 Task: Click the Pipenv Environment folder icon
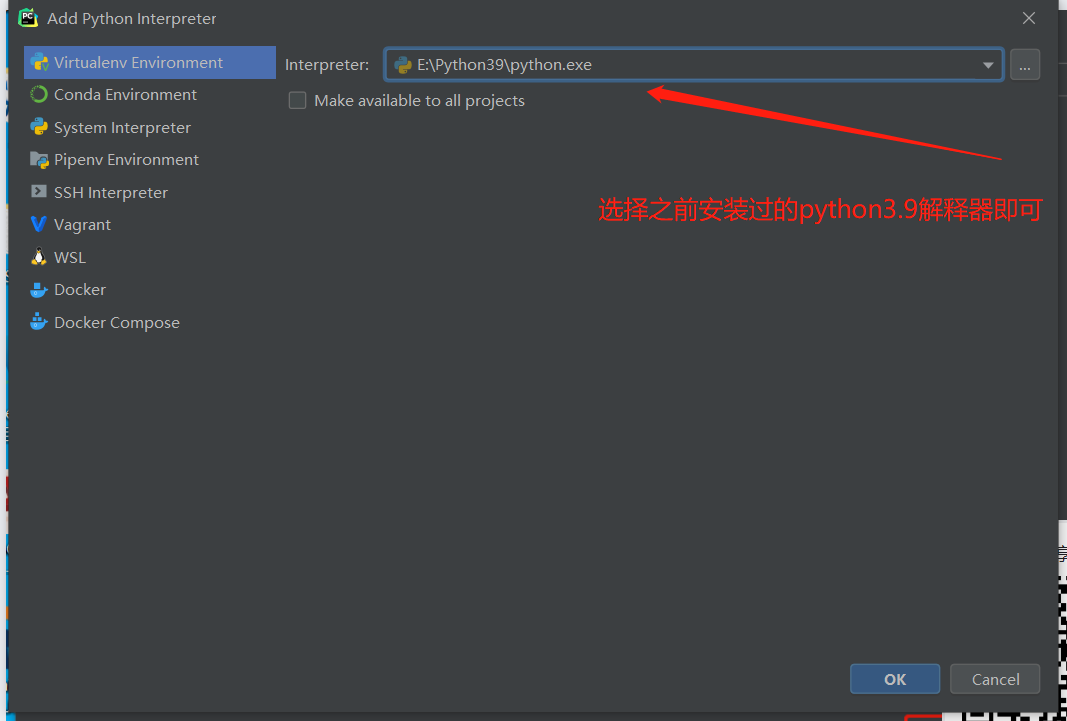39,160
